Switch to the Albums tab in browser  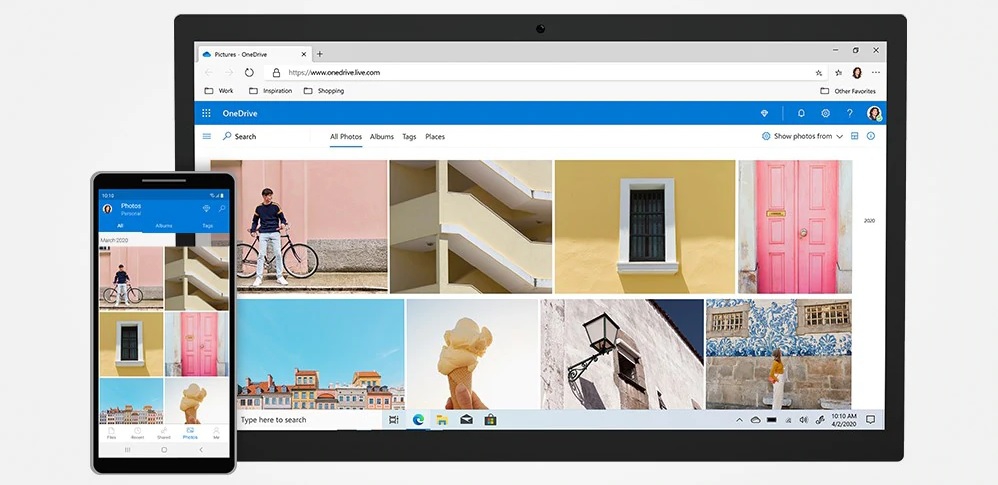pos(382,137)
